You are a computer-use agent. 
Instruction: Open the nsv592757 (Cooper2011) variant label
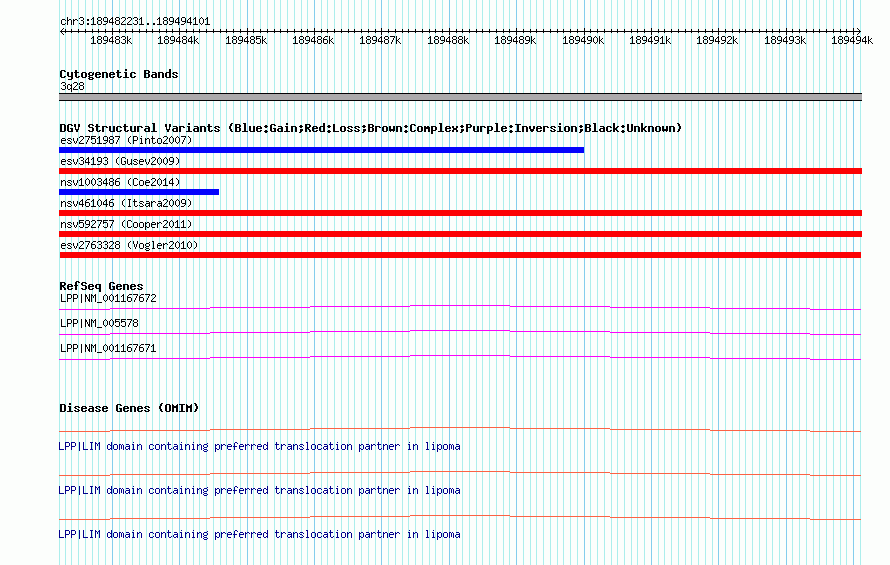[x=126, y=224]
